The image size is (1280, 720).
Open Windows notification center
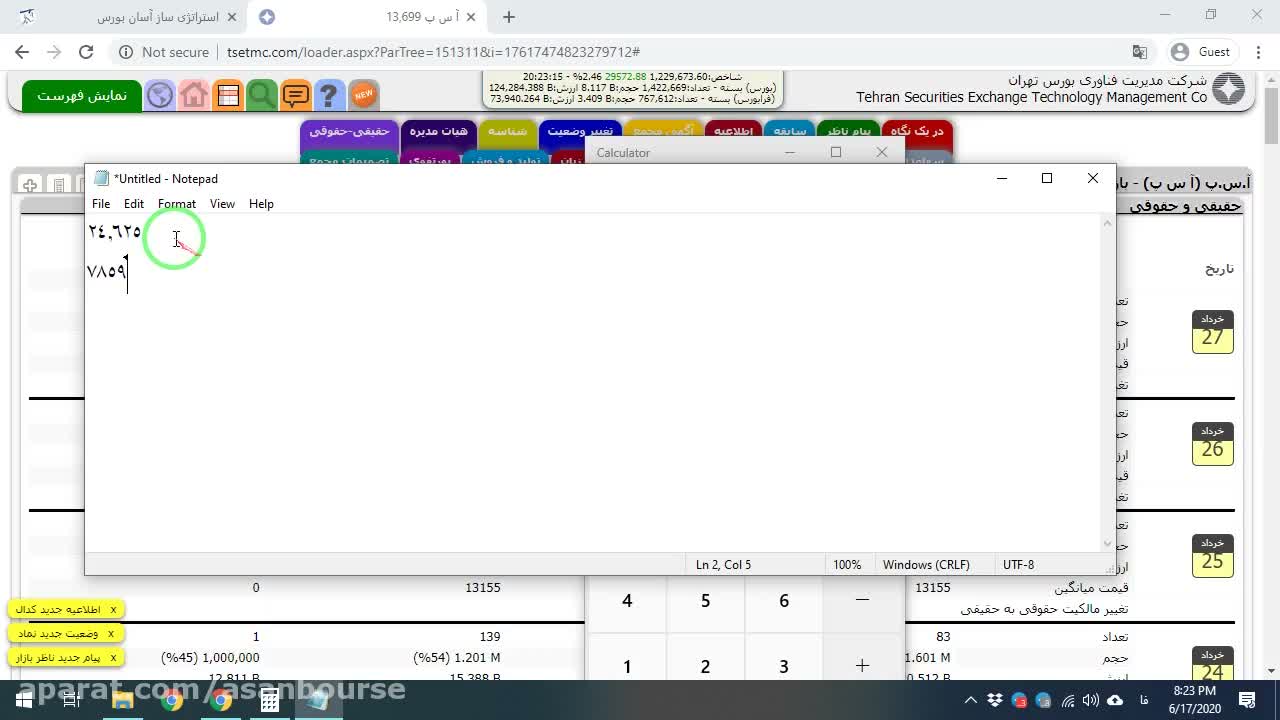[x=1248, y=700]
